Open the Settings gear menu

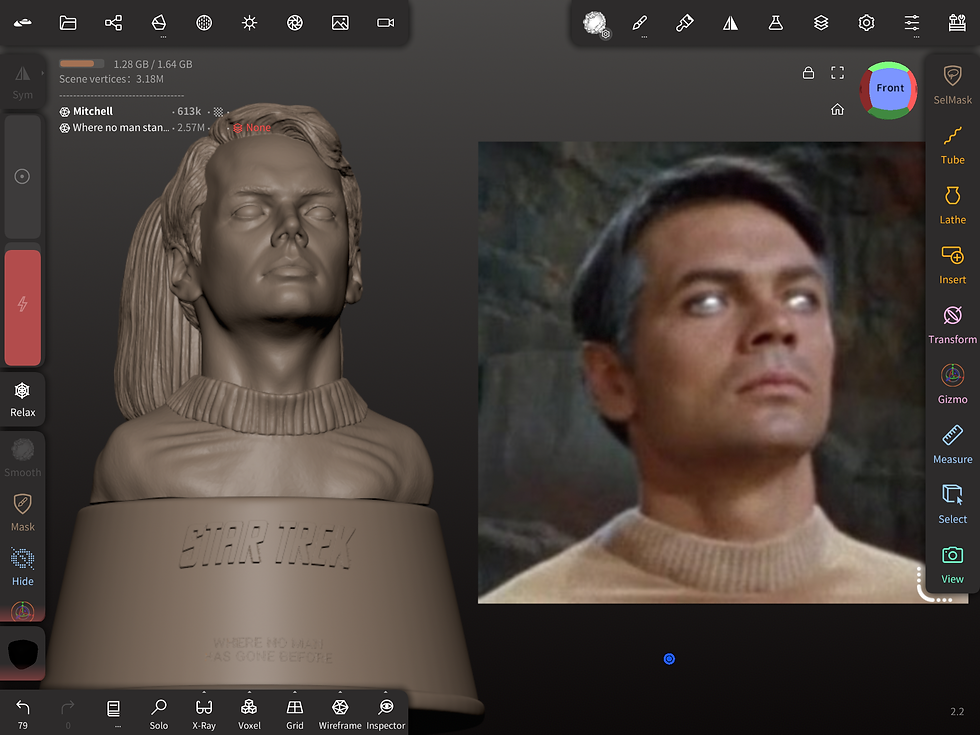pyautogui.click(x=866, y=23)
